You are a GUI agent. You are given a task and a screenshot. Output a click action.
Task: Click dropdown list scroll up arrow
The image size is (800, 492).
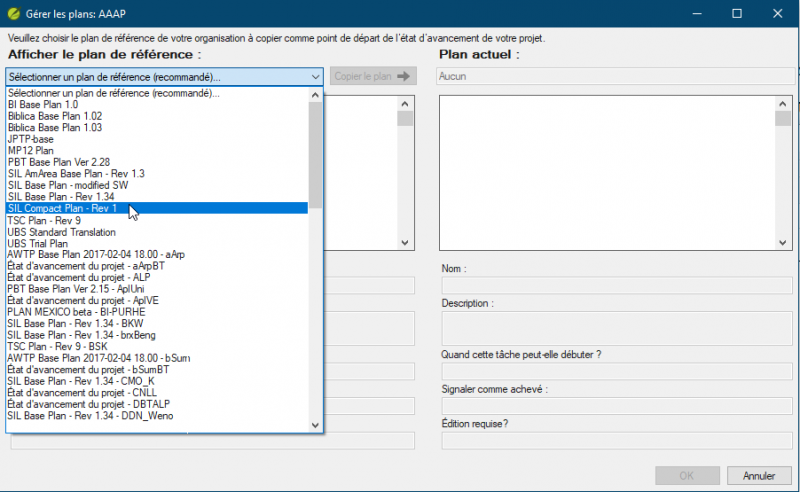tap(315, 95)
